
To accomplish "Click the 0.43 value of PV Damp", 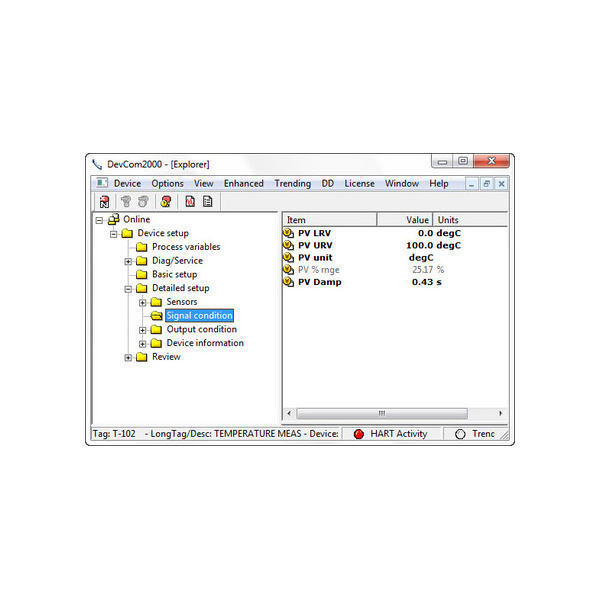I will point(422,282).
